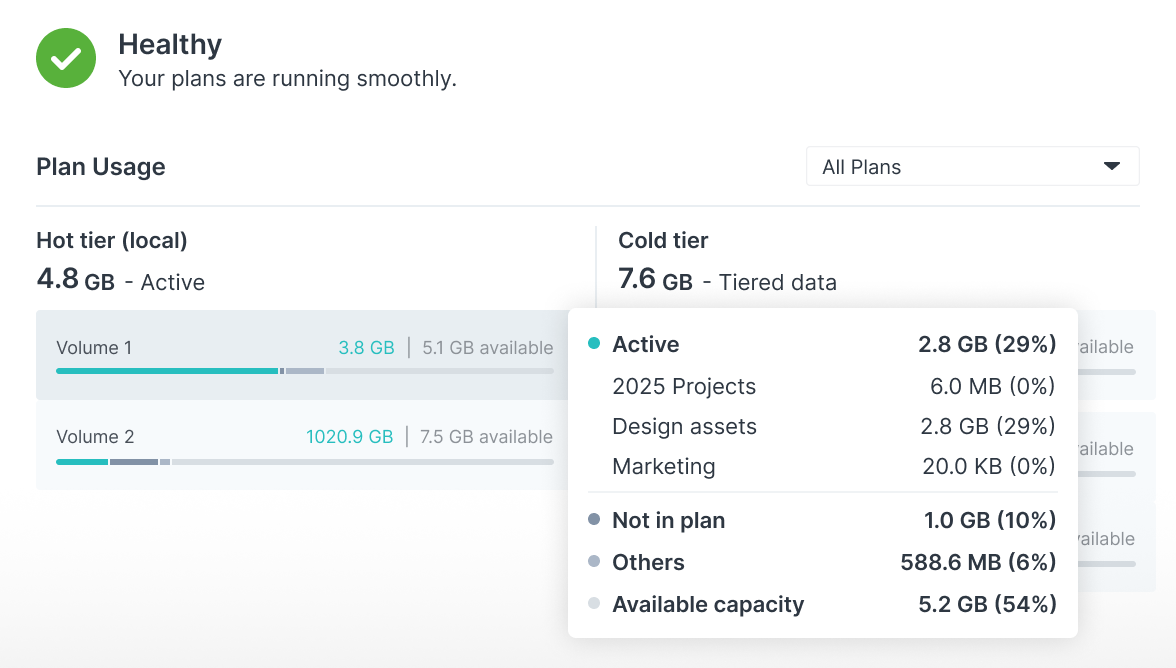Select the Volume 1 row

pyautogui.click(x=200, y=348)
